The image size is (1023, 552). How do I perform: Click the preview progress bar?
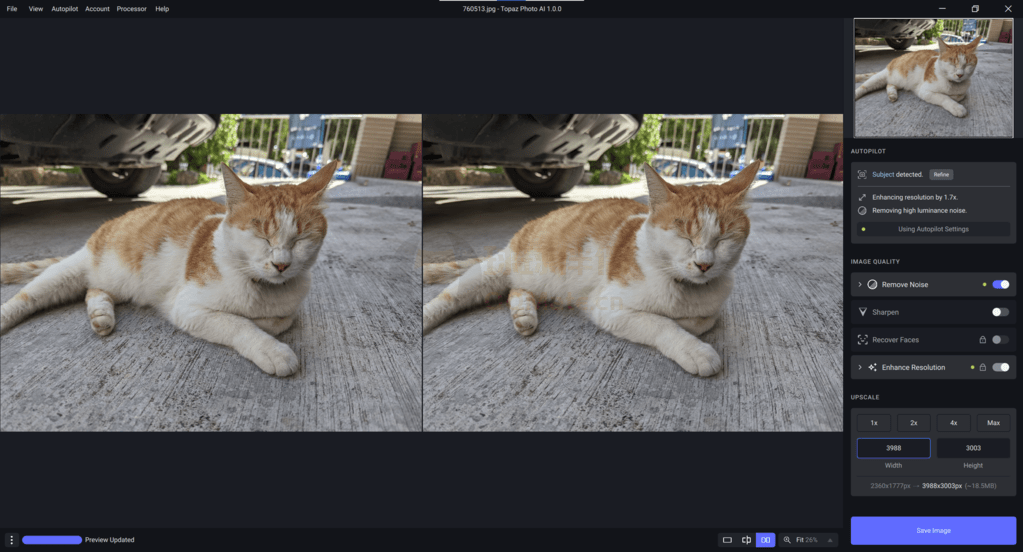tap(52, 540)
